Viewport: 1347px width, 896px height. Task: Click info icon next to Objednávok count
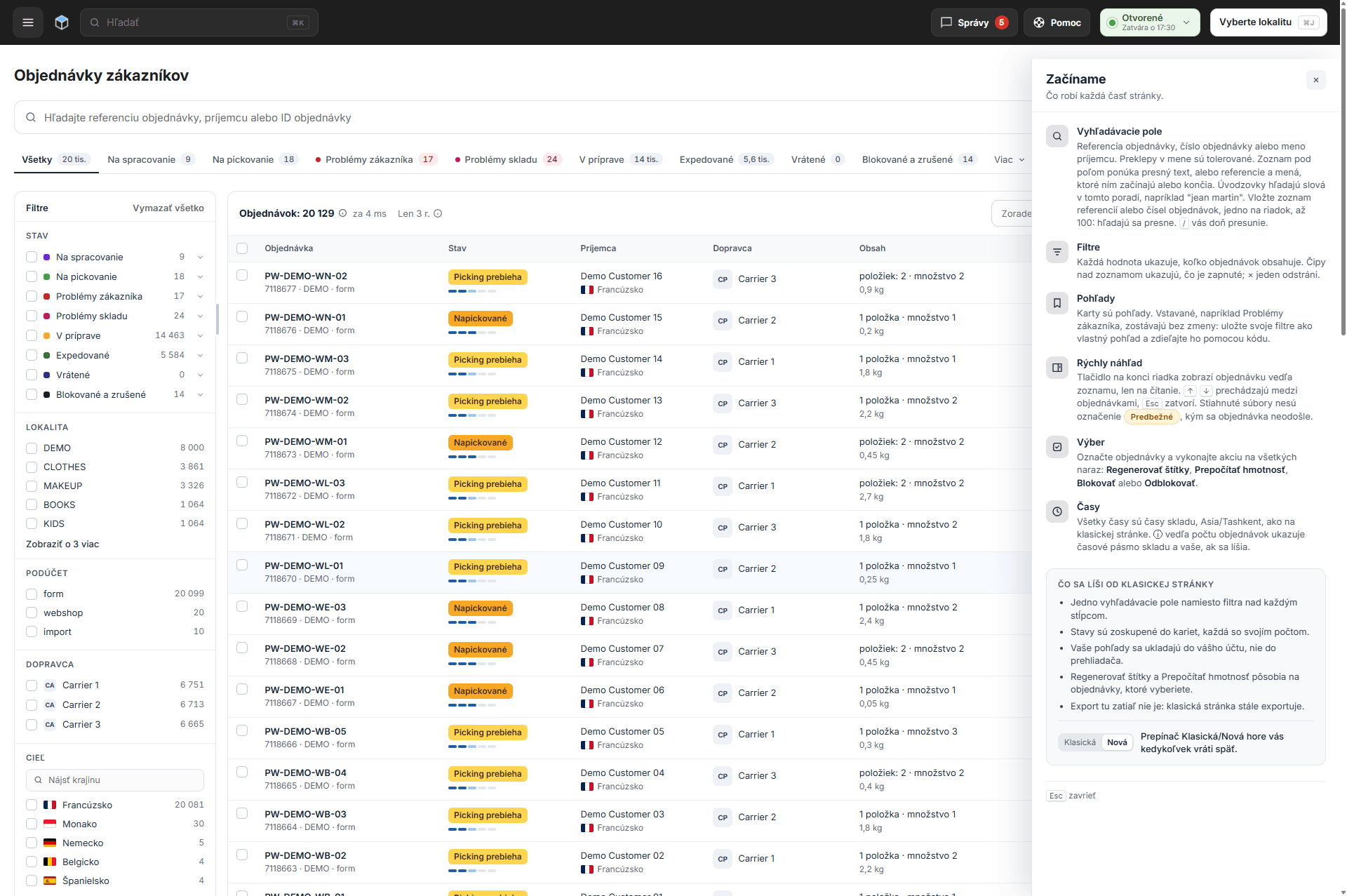[342, 213]
